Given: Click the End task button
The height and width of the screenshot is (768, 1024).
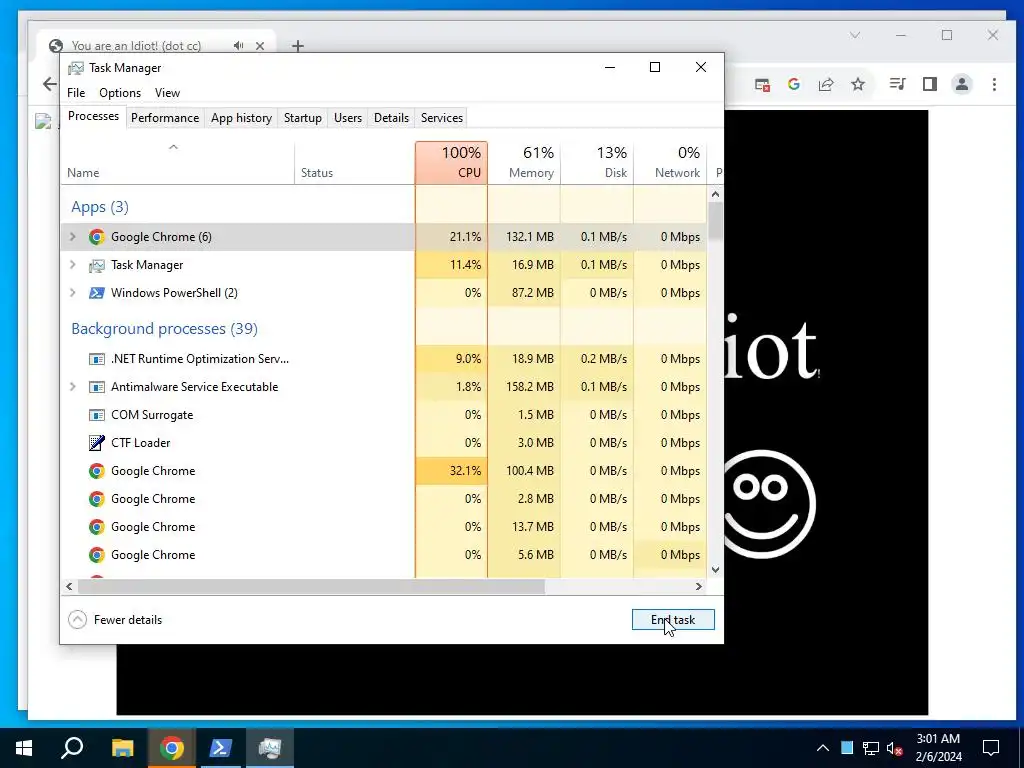Looking at the screenshot, I should 673,620.
